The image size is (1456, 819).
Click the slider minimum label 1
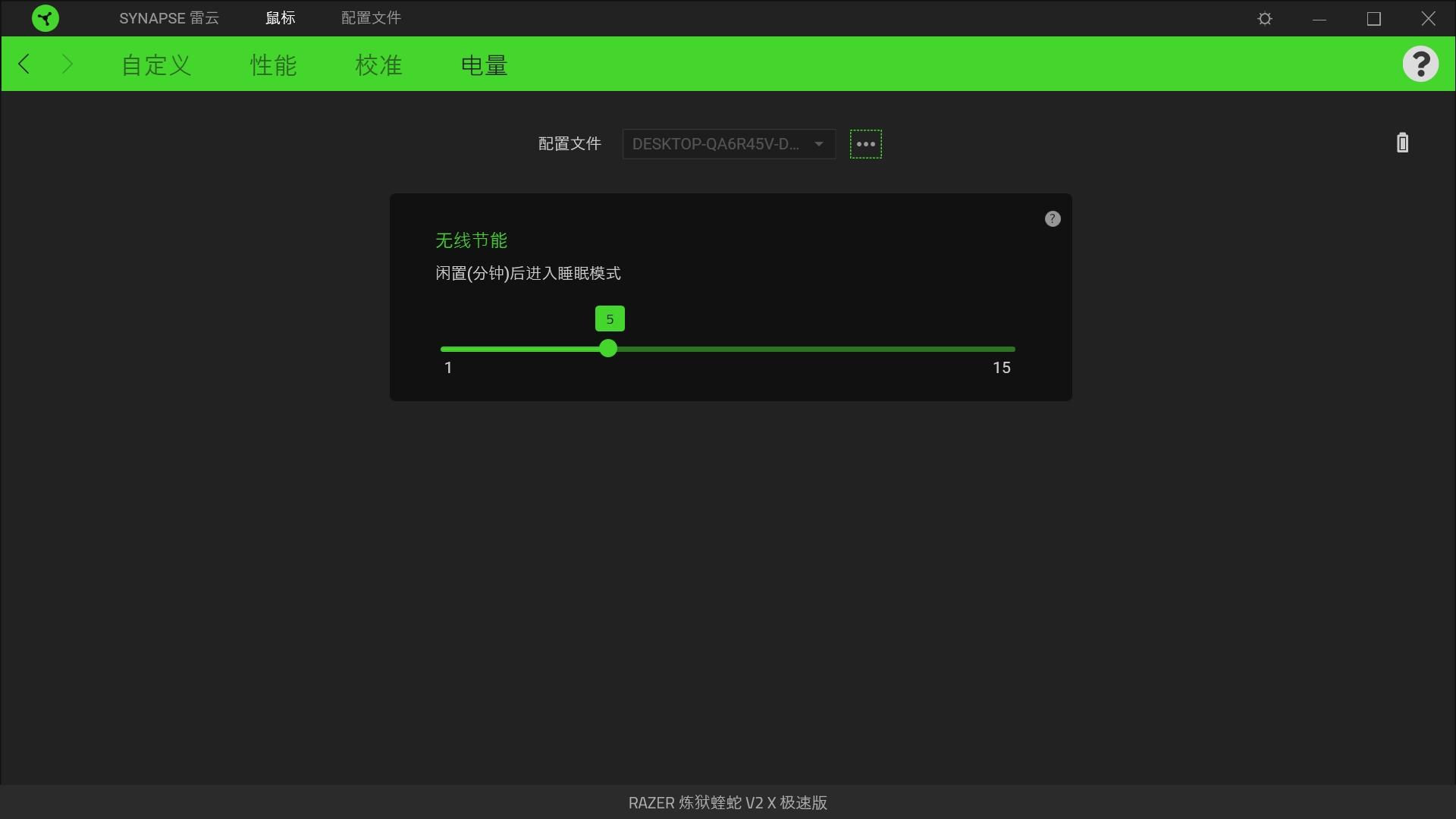point(448,368)
